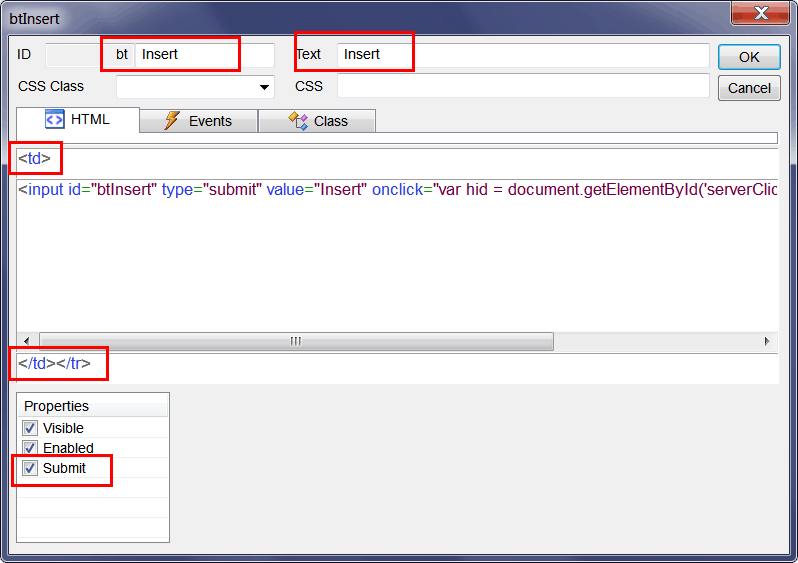Click the opening <td> tag text
This screenshot has width=798, height=563.
(x=34, y=158)
